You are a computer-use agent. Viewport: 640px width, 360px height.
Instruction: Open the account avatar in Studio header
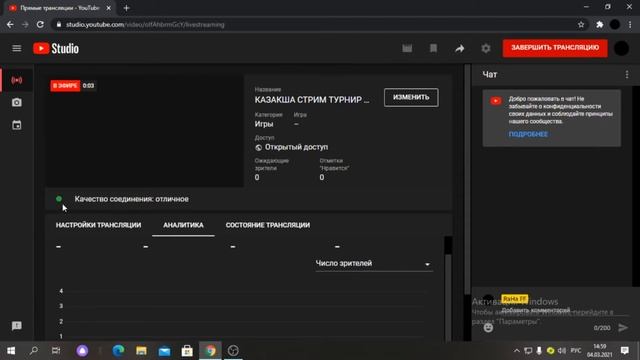pyautogui.click(x=621, y=48)
